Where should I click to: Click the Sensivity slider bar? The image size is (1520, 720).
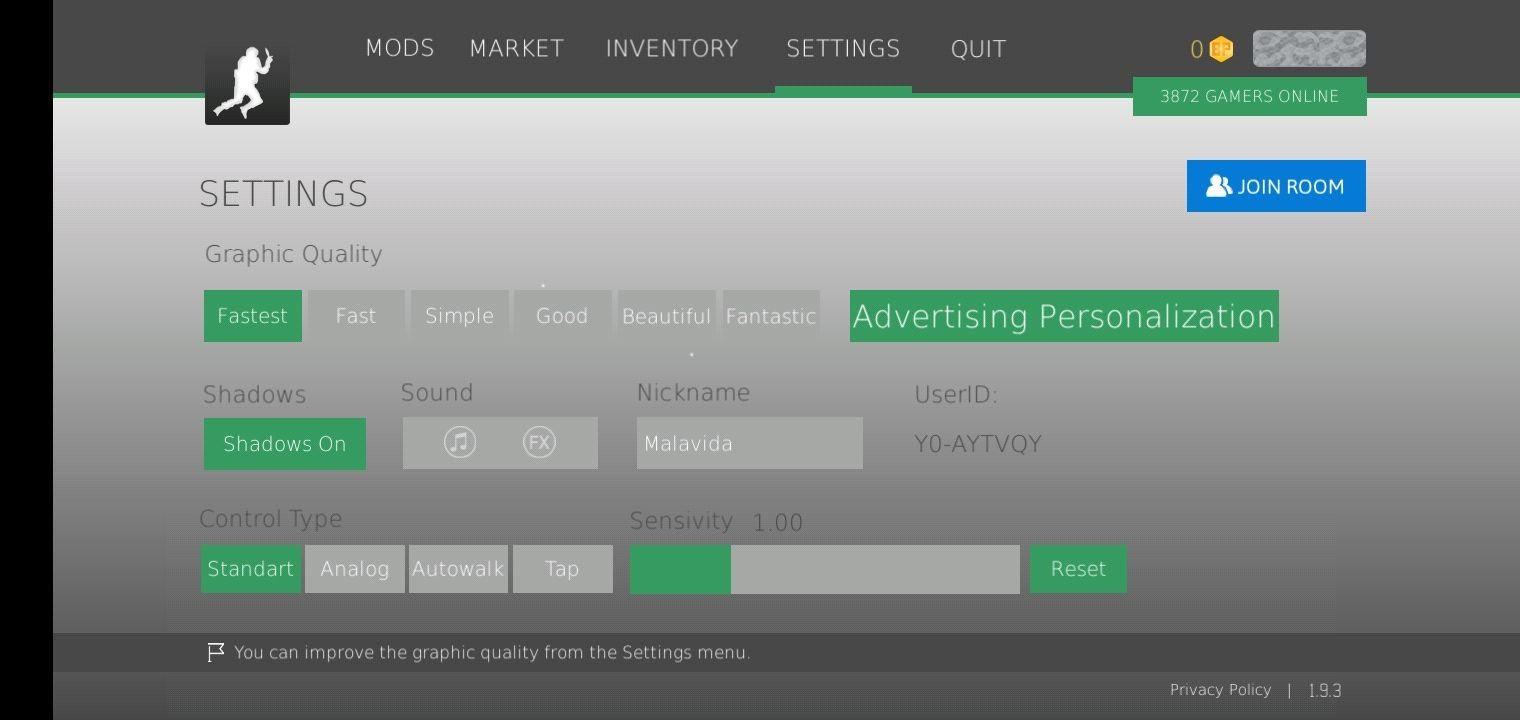pyautogui.click(x=825, y=569)
